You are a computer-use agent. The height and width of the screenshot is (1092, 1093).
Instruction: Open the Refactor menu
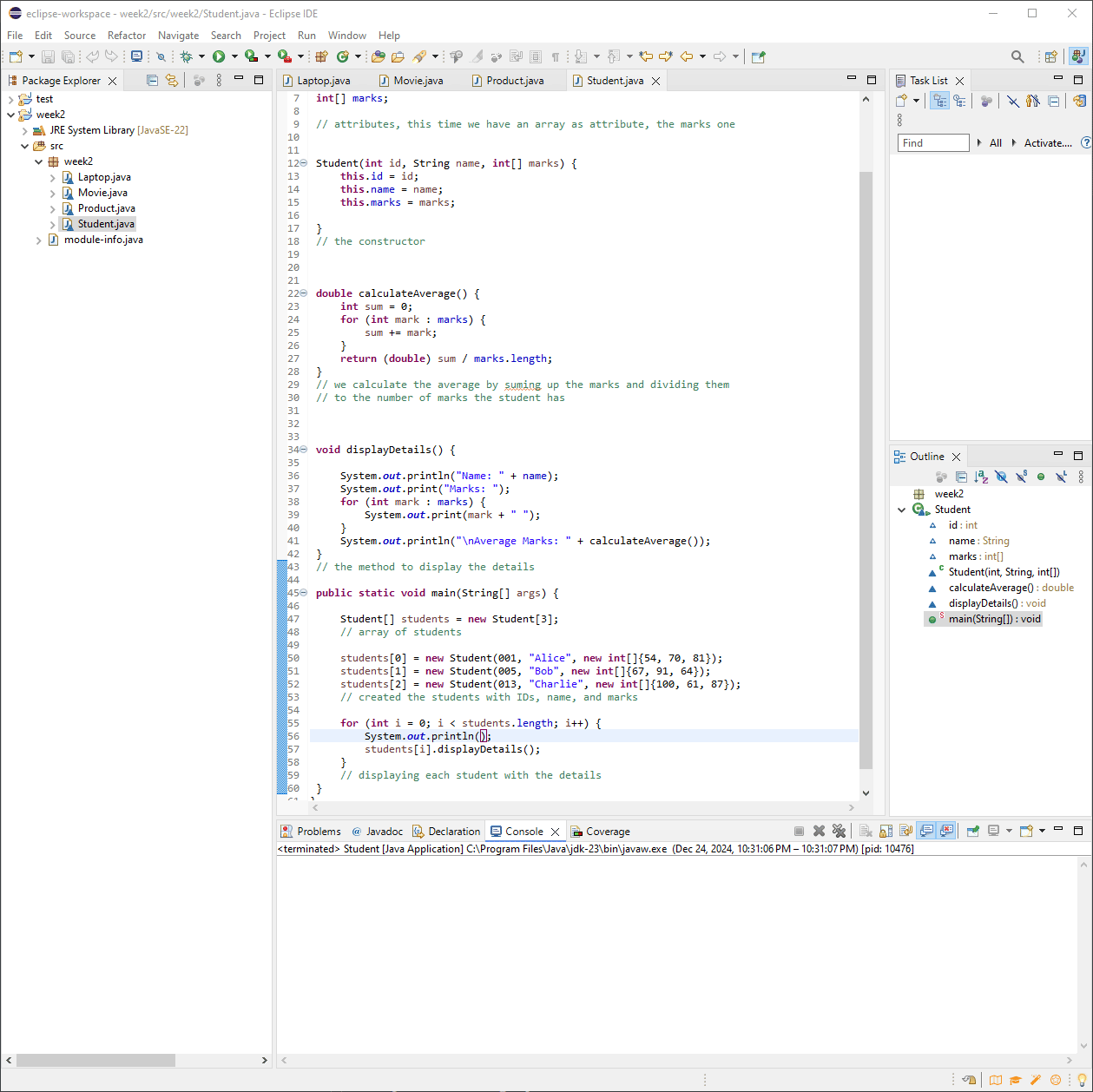127,36
